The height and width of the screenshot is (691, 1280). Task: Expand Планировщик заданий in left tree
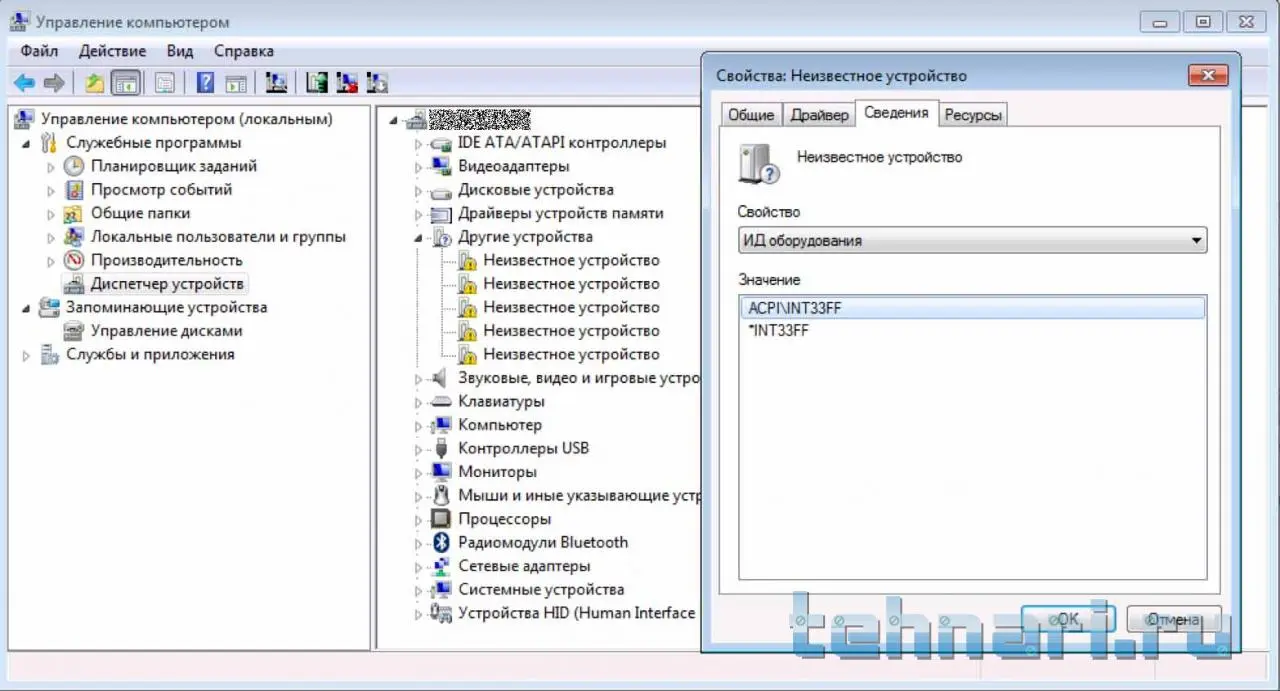click(x=51, y=166)
